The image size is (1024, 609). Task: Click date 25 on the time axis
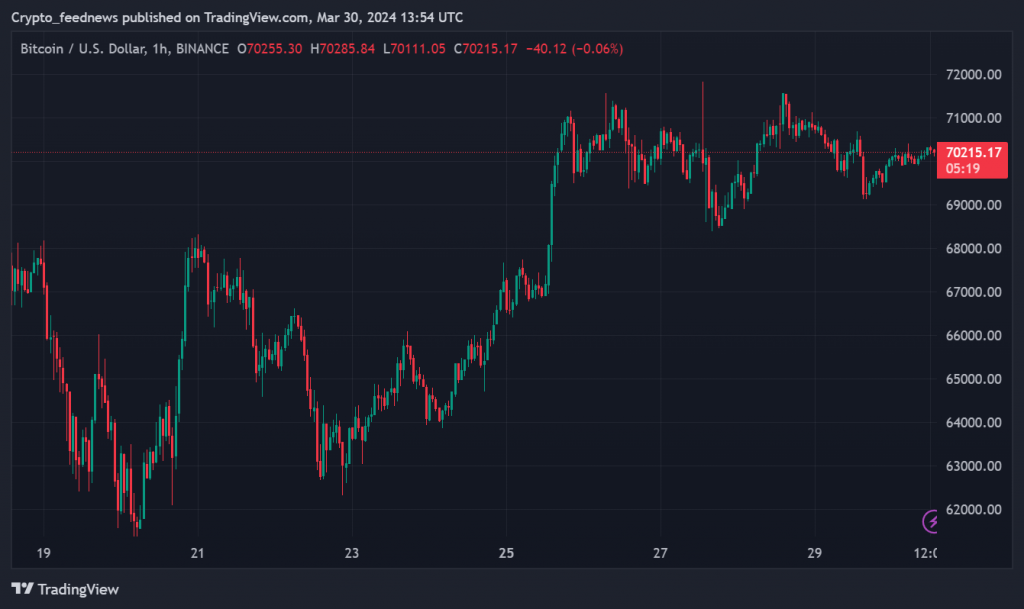click(506, 553)
